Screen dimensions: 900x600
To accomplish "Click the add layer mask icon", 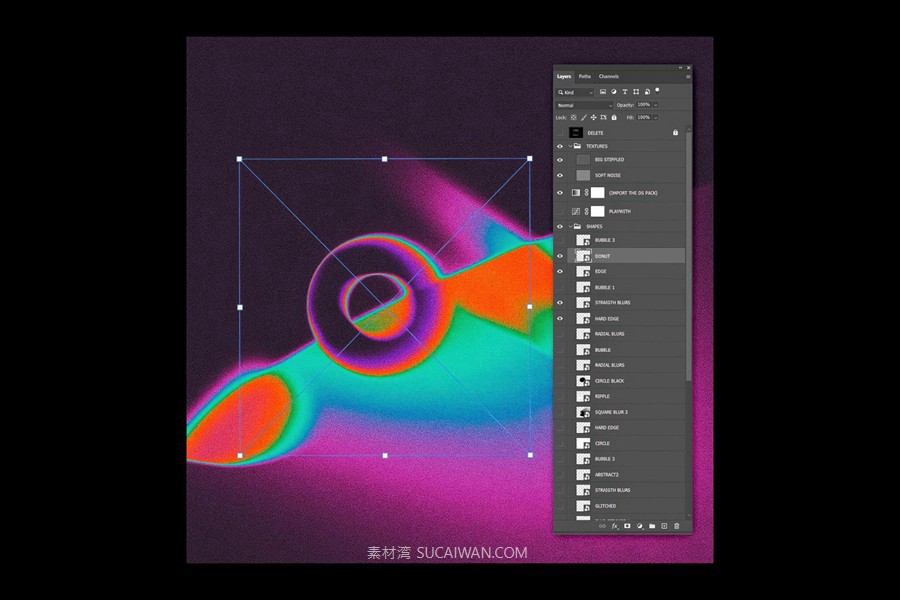I will (x=627, y=526).
